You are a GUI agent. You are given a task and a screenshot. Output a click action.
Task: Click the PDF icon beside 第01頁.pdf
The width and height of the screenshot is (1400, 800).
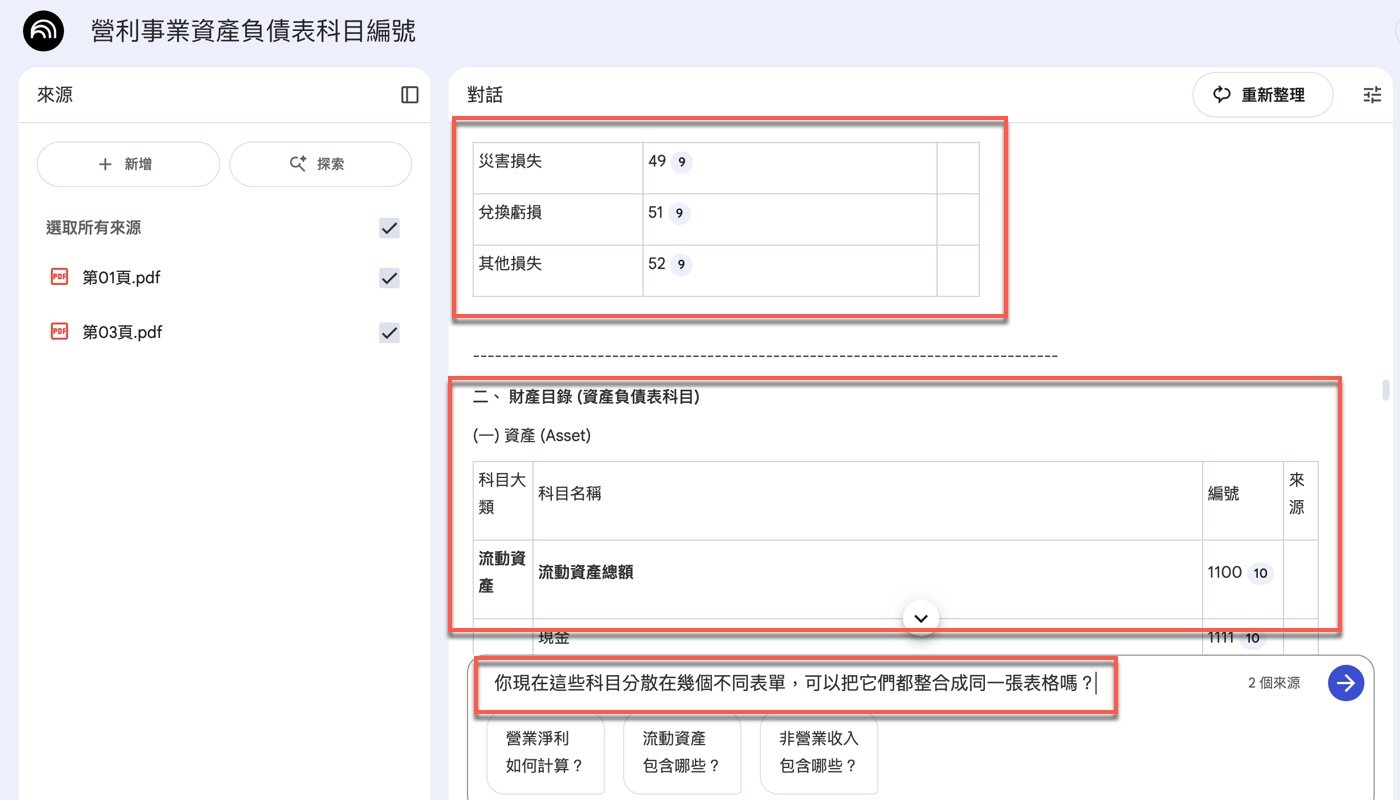[x=58, y=277]
